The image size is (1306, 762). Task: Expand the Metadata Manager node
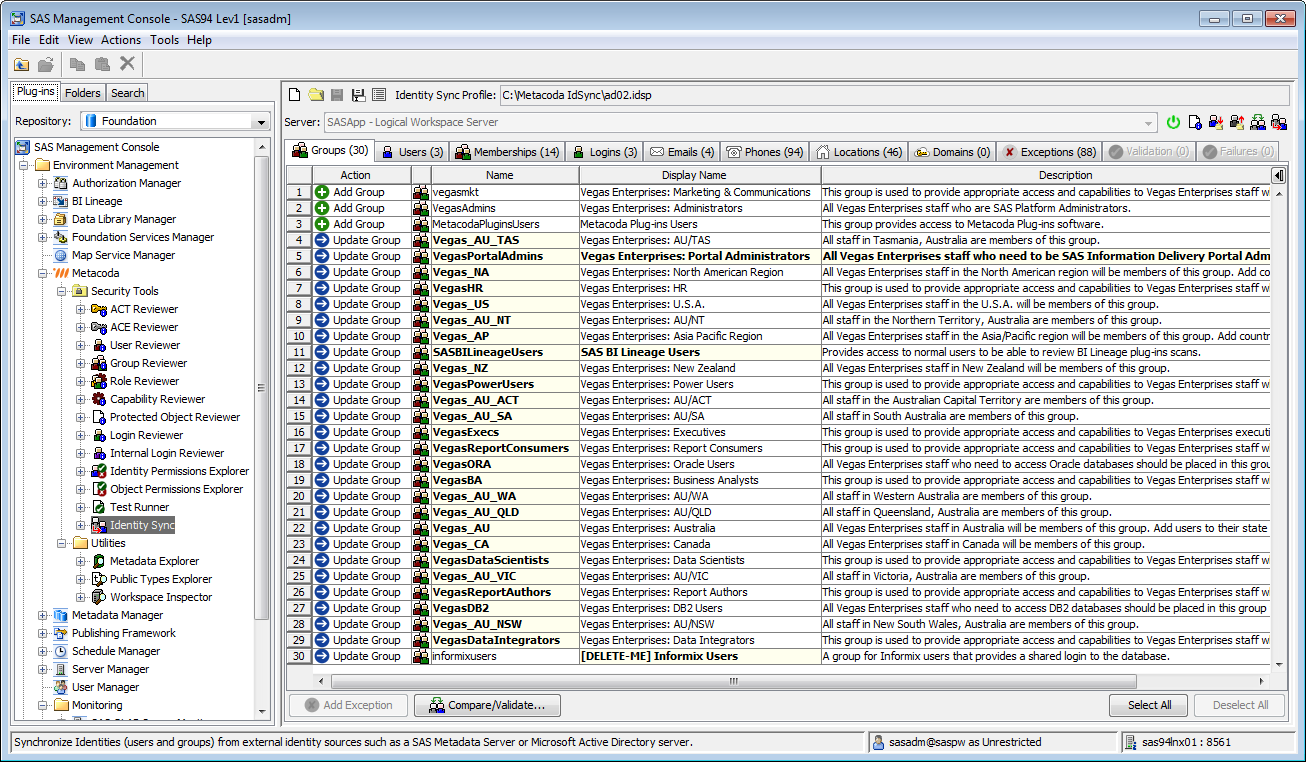click(x=43, y=615)
